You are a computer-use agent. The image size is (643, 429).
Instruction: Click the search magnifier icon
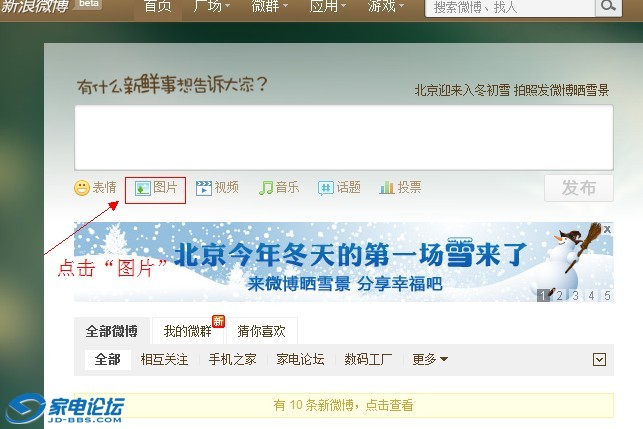pyautogui.click(x=608, y=7)
